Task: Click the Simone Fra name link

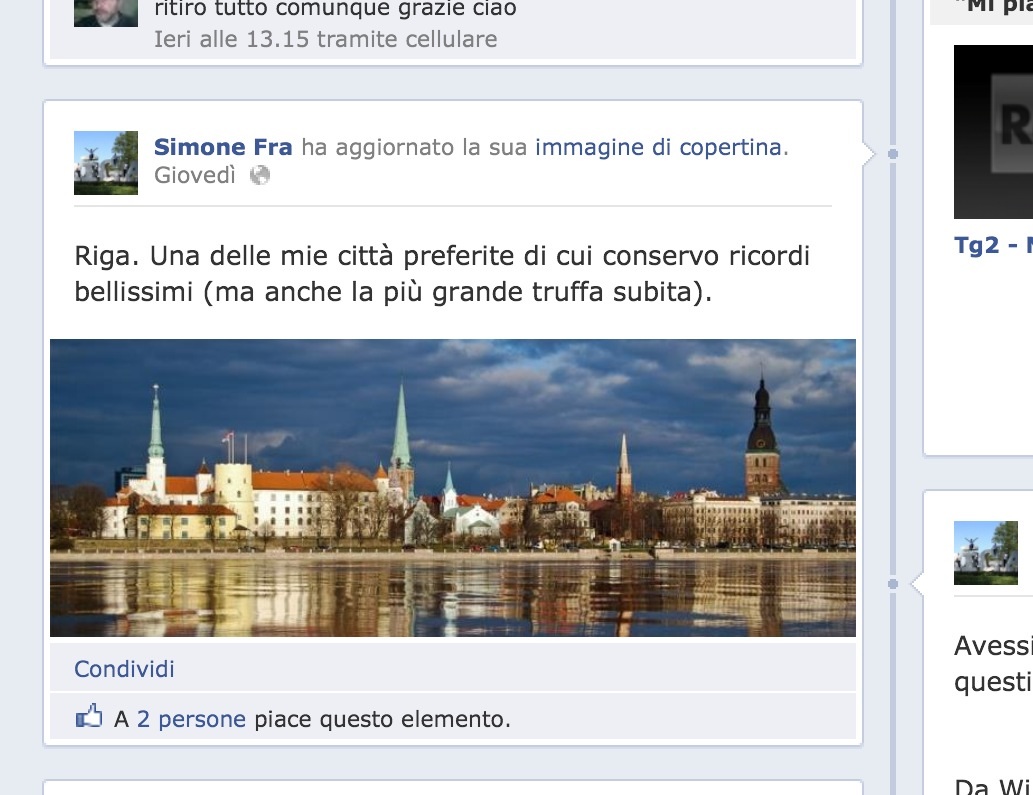Action: [223, 147]
